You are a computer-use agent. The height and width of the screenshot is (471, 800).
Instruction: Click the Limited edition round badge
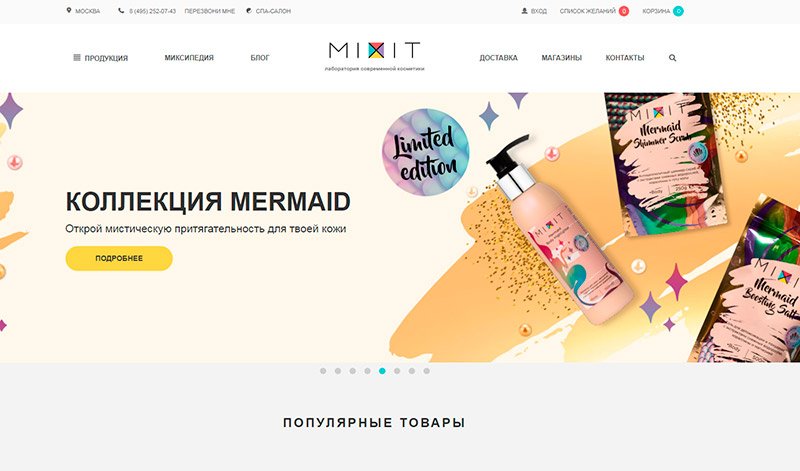point(426,152)
